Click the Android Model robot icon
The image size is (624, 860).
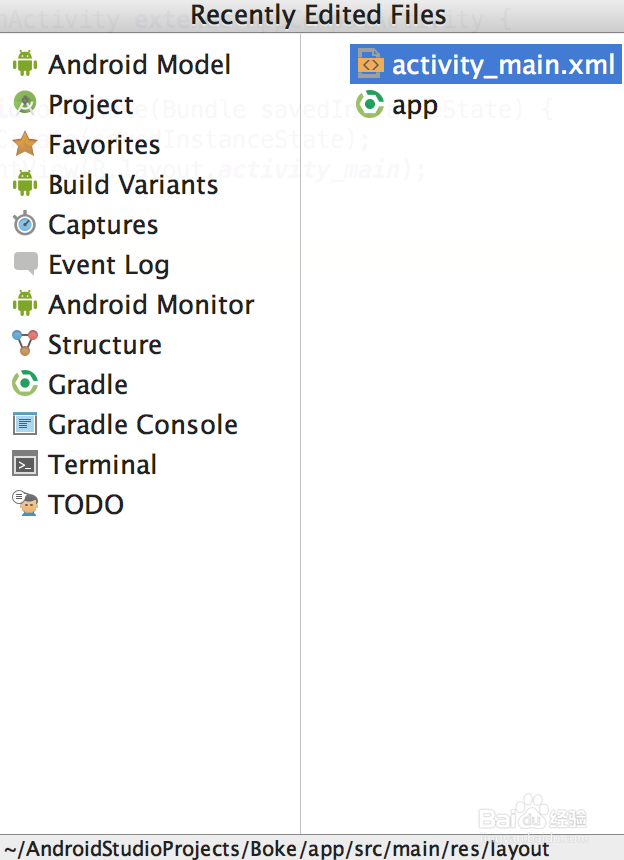[25, 65]
